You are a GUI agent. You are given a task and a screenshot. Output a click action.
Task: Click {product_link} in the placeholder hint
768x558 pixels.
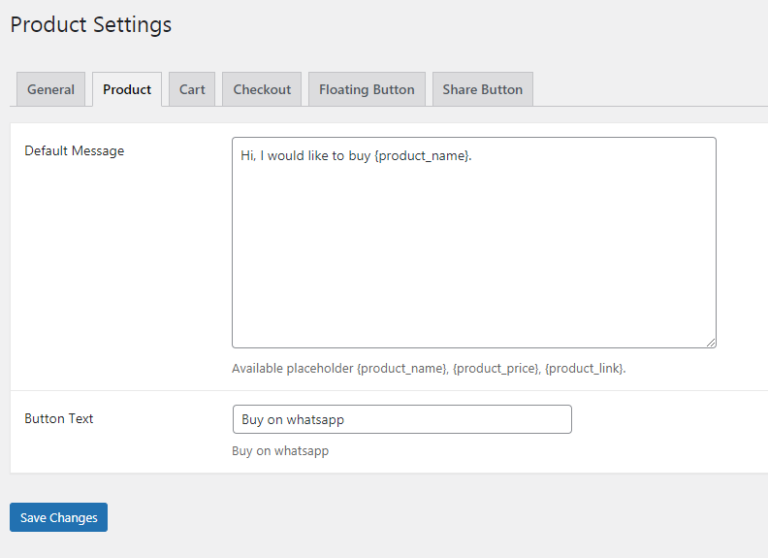[584, 368]
